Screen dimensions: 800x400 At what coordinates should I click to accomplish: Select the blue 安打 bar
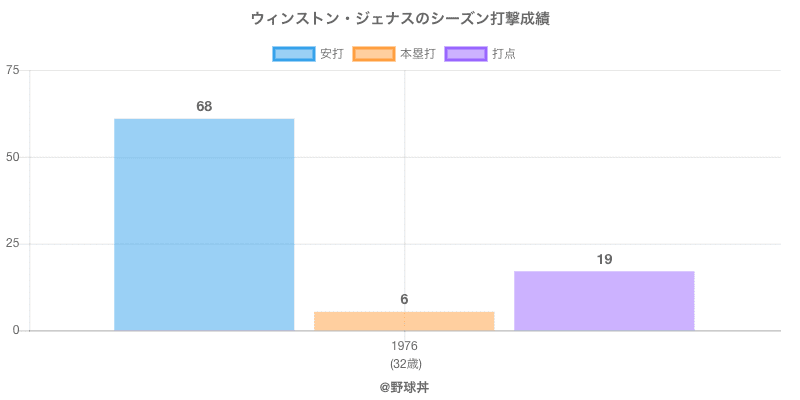click(x=204, y=225)
